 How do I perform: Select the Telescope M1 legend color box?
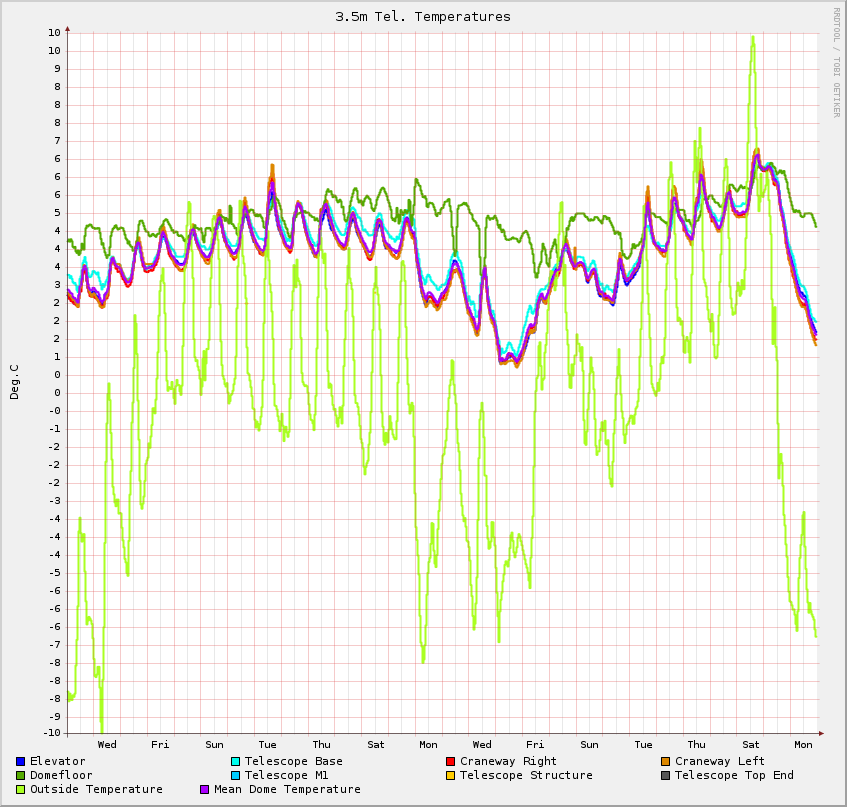coord(235,775)
